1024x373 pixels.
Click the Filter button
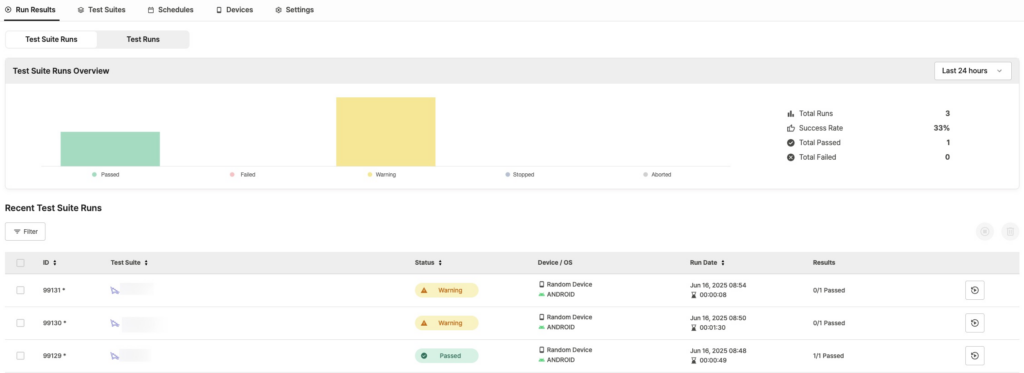[25, 231]
